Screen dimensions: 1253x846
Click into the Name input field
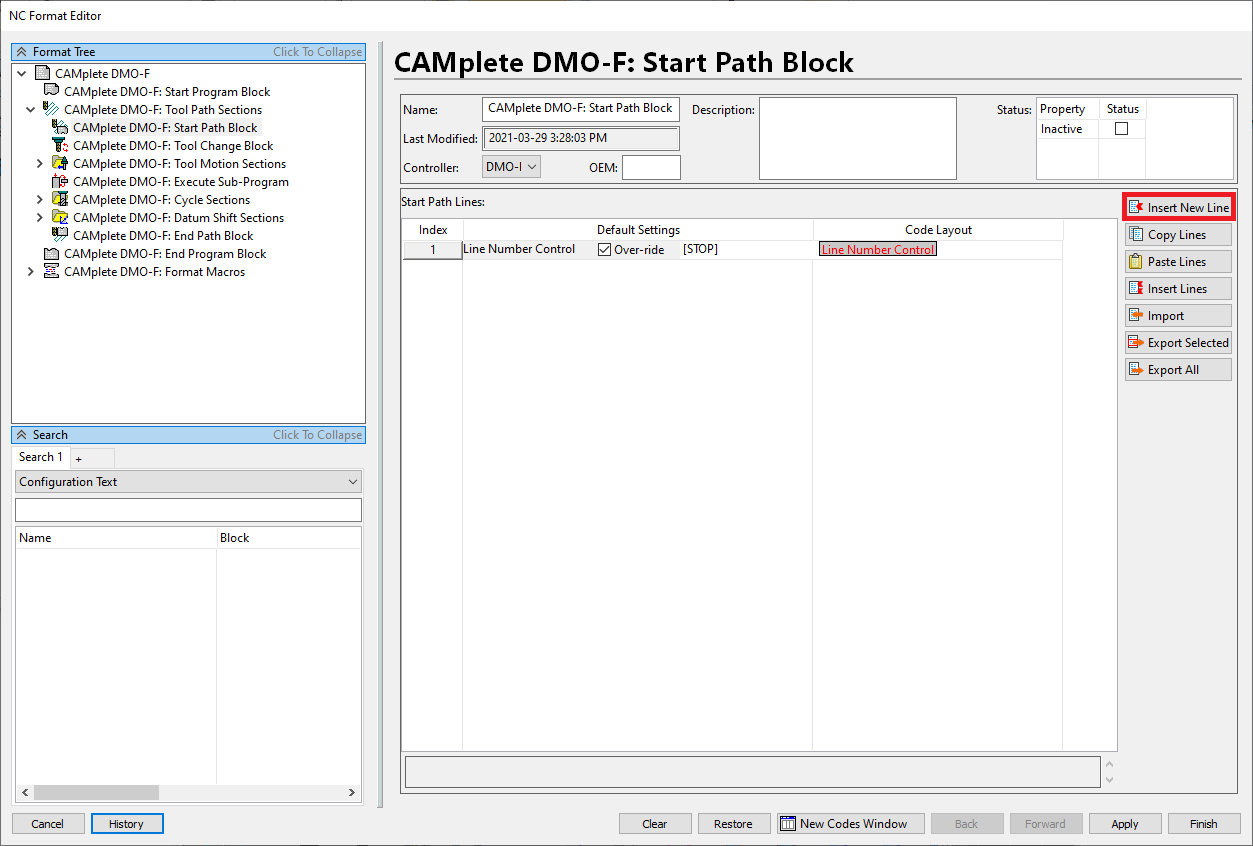(x=581, y=109)
